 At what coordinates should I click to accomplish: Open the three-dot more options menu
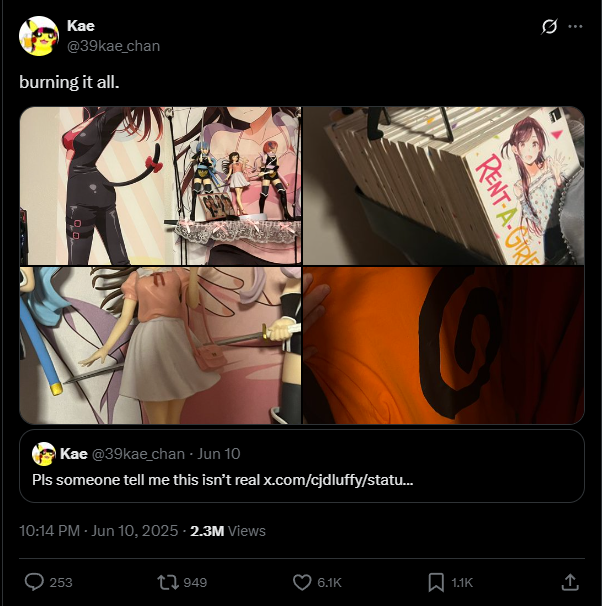575,27
